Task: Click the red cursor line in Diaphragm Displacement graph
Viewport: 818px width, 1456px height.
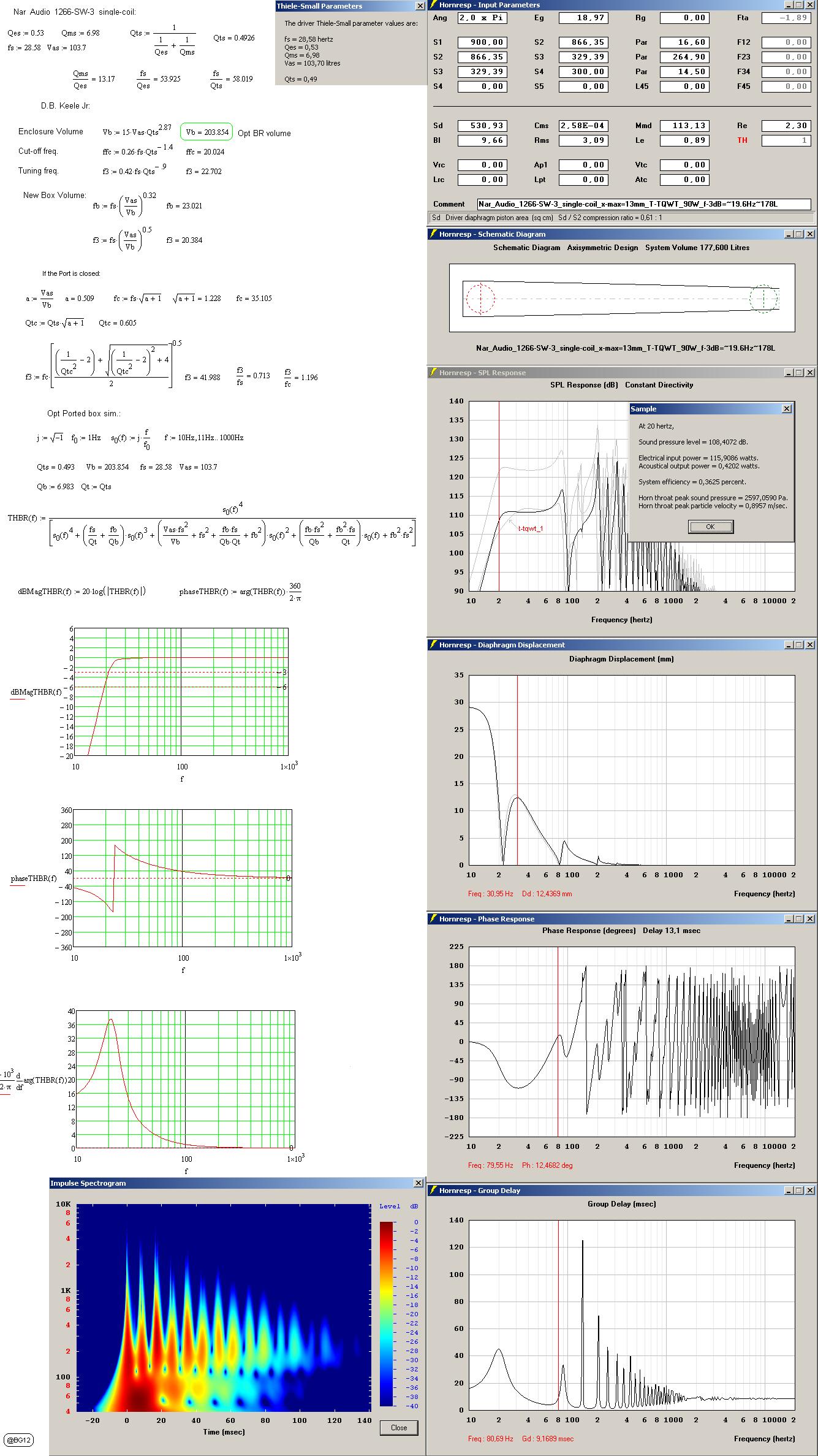Action: pos(517,770)
